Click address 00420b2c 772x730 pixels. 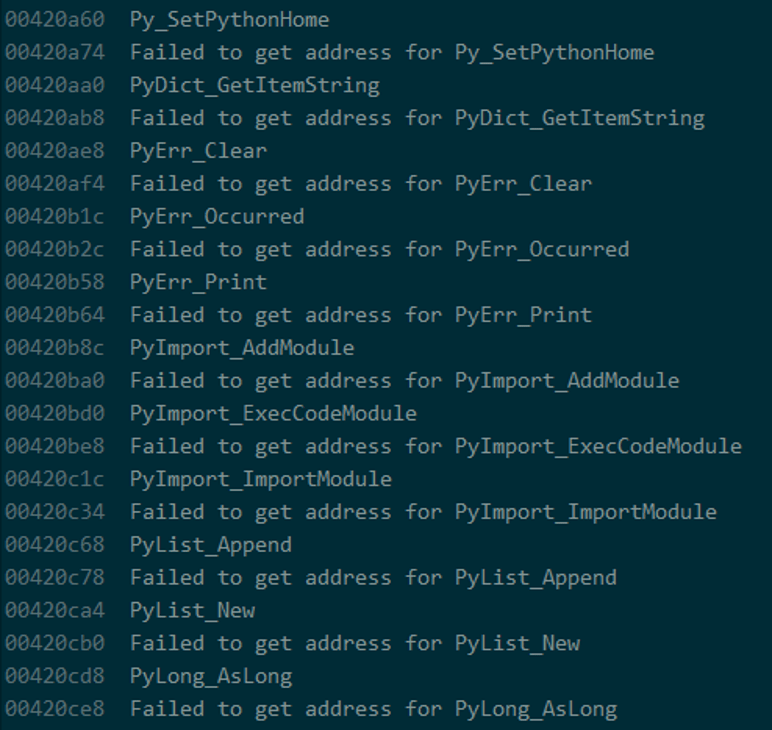point(55,250)
